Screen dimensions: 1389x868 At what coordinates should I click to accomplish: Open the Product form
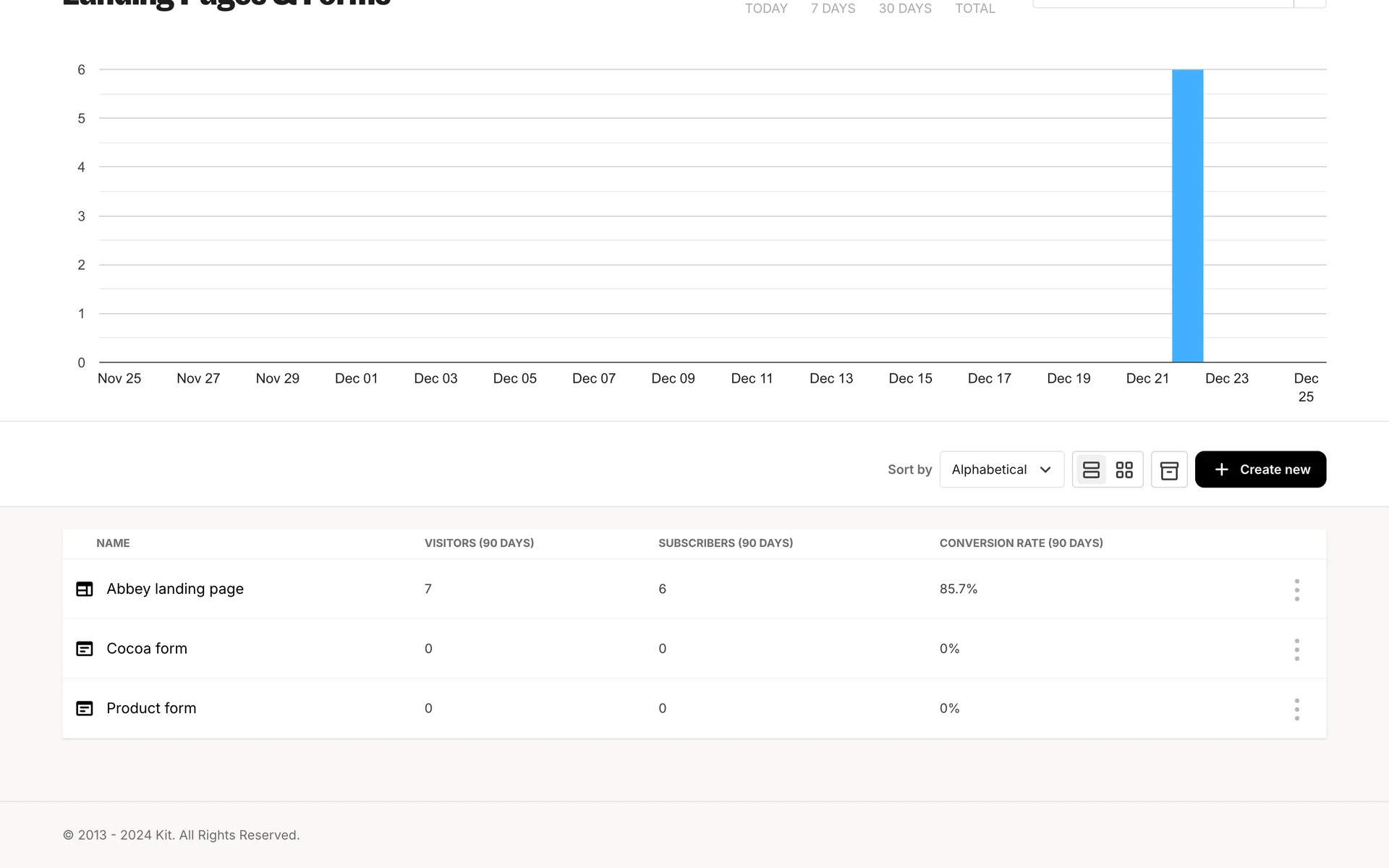(151, 708)
